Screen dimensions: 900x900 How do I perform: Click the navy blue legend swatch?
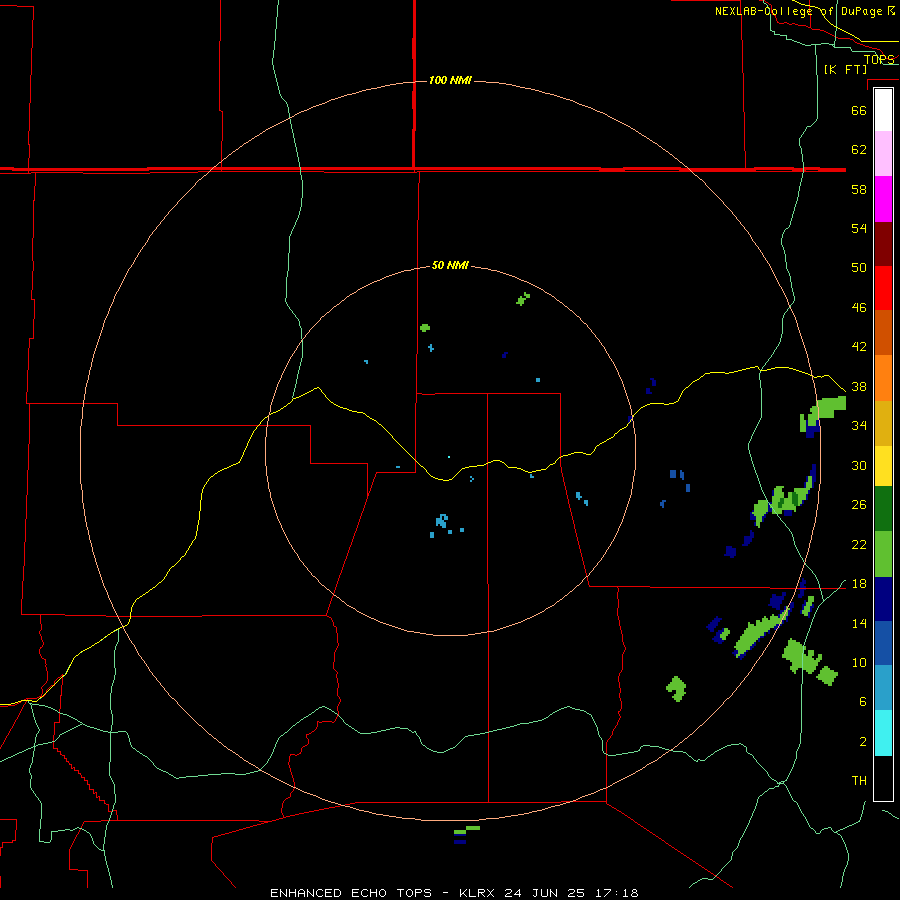883,599
